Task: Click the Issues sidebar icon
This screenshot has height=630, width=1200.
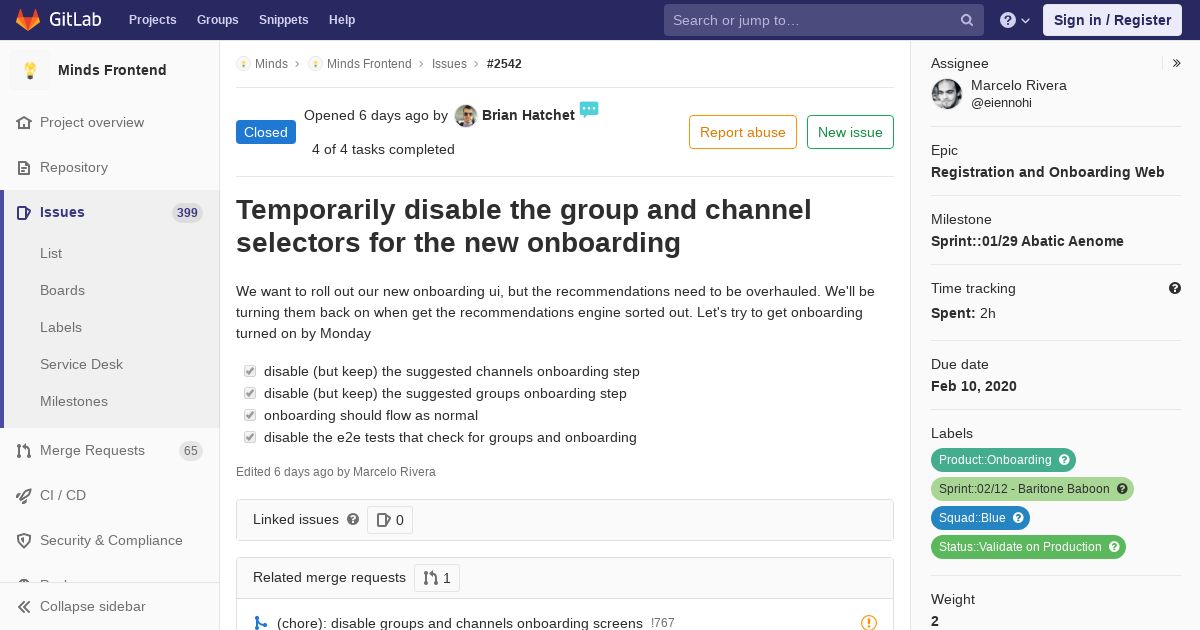Action: coord(24,212)
